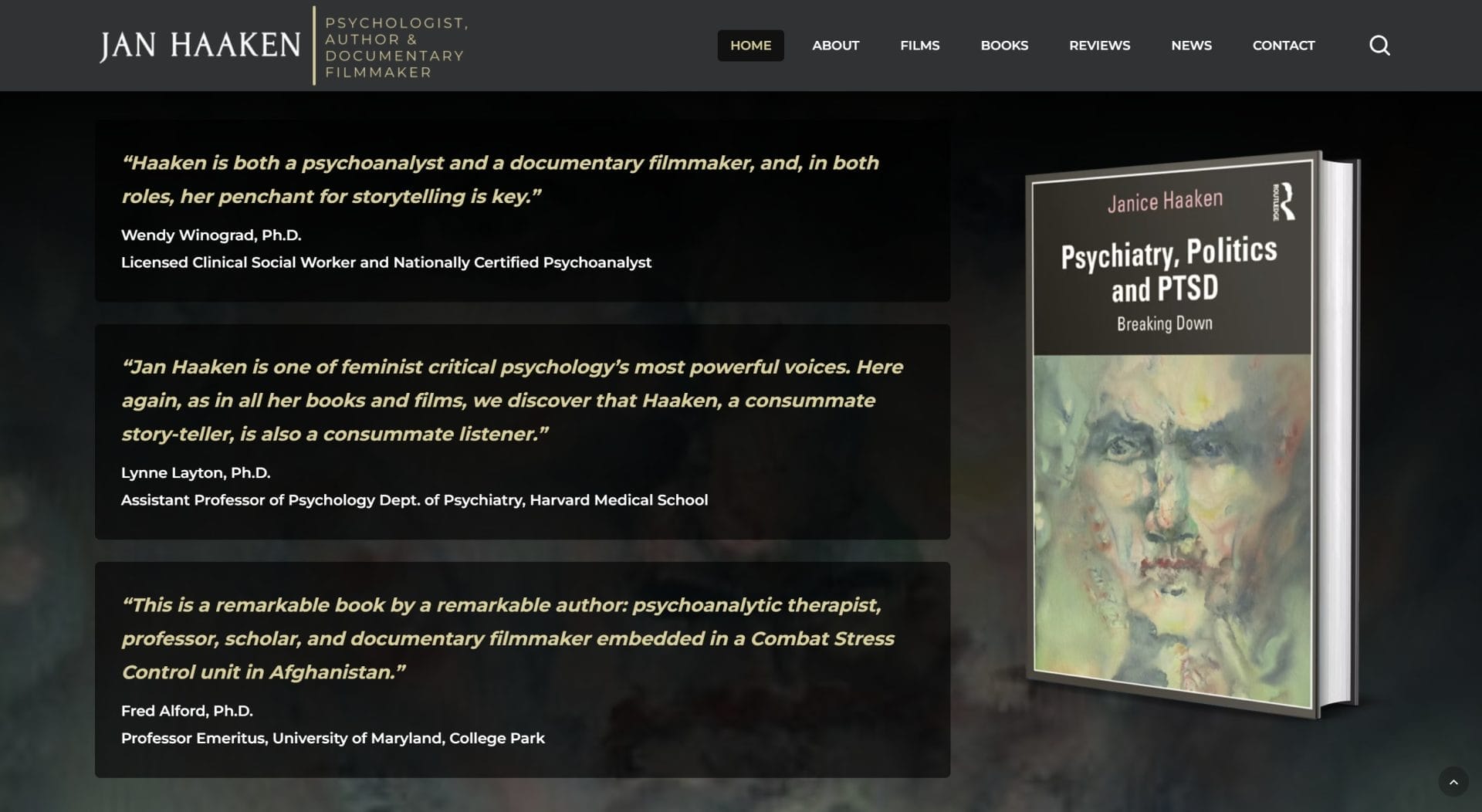Click the Contact navigation link
Screen dimensions: 1482x812
coord(1283,46)
